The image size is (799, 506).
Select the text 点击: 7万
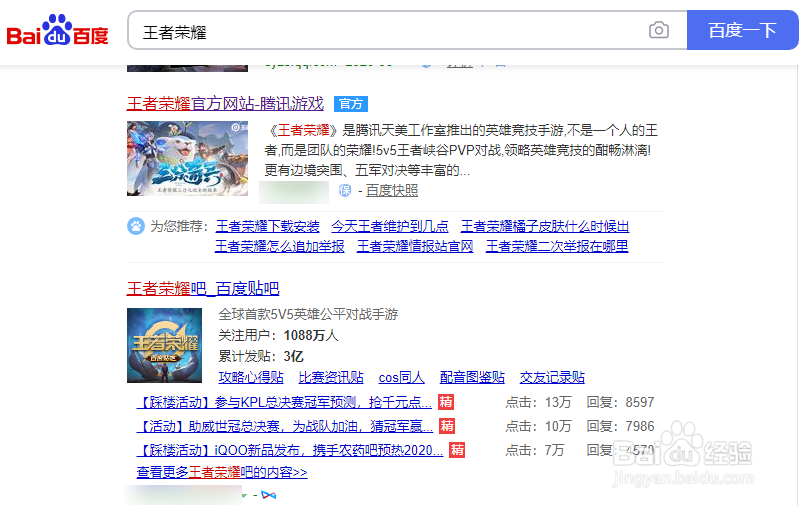(535, 450)
